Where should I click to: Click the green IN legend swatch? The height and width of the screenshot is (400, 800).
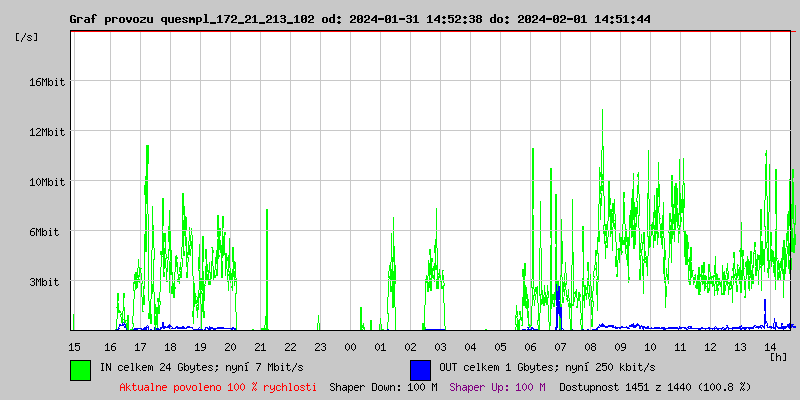pyautogui.click(x=80, y=369)
